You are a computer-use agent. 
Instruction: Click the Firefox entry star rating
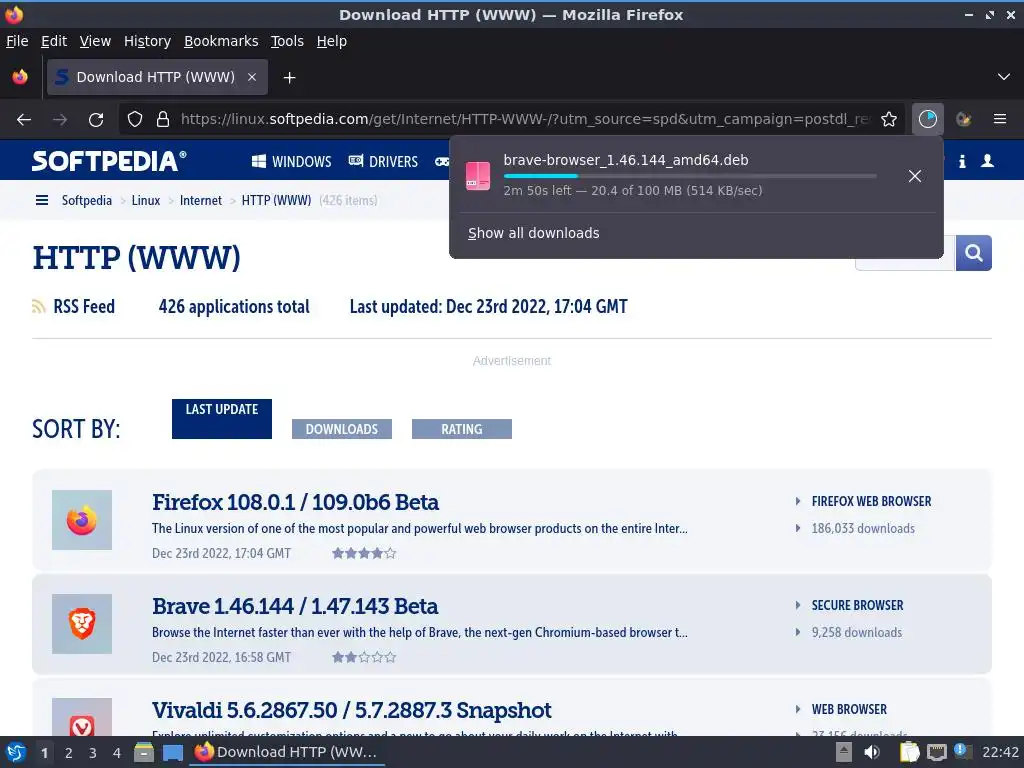click(x=364, y=553)
